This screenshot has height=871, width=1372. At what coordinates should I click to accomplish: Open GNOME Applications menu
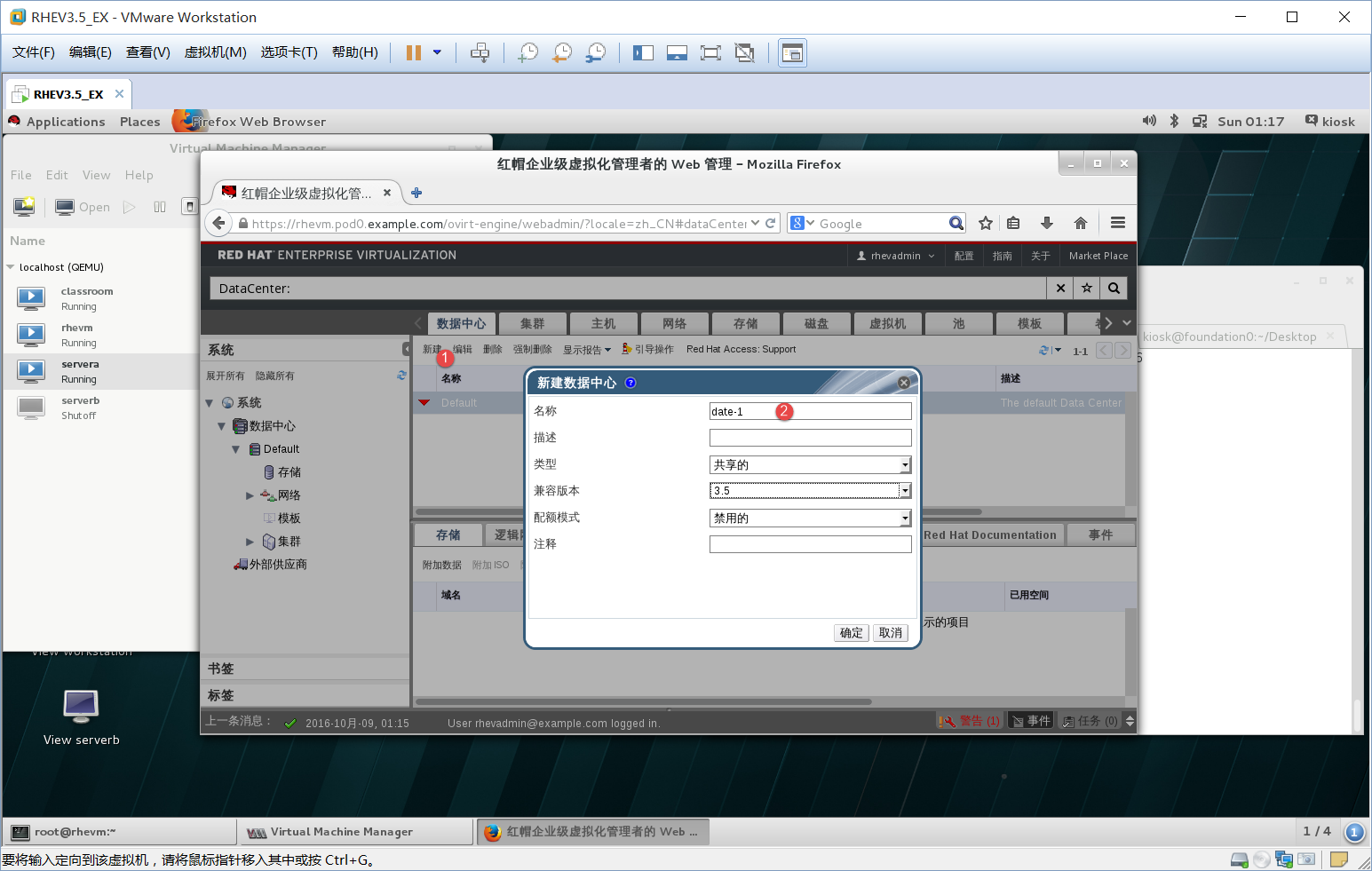[x=66, y=122]
